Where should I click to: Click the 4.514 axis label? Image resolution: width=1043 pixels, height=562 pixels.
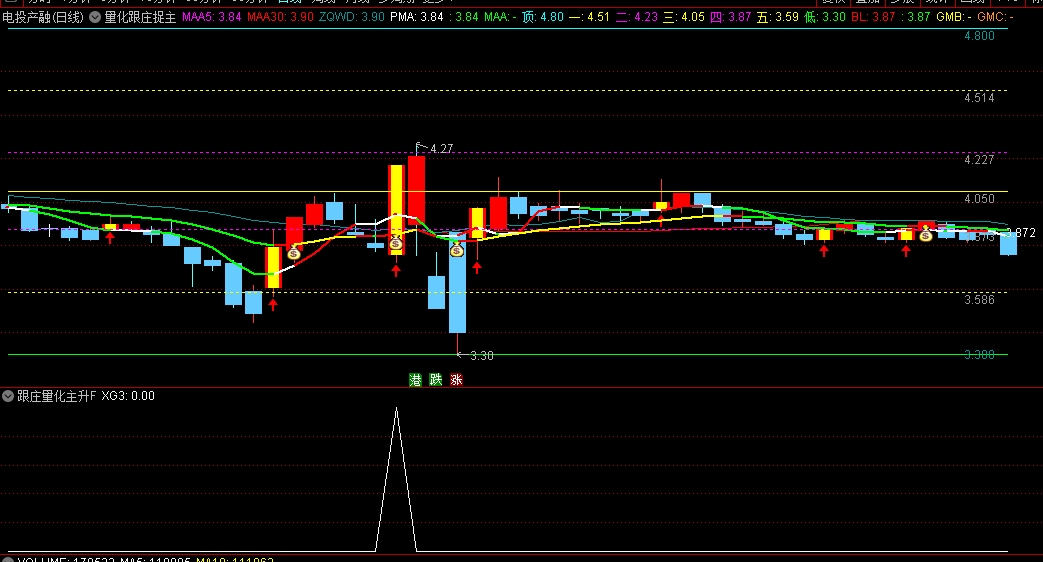click(x=979, y=98)
